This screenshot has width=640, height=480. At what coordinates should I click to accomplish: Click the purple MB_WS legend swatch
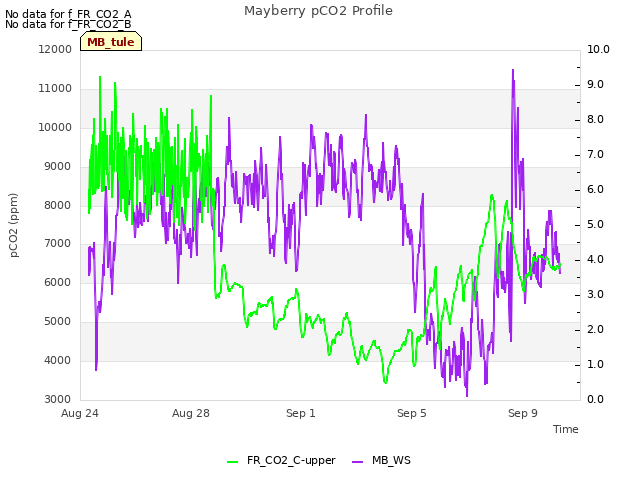(x=357, y=462)
